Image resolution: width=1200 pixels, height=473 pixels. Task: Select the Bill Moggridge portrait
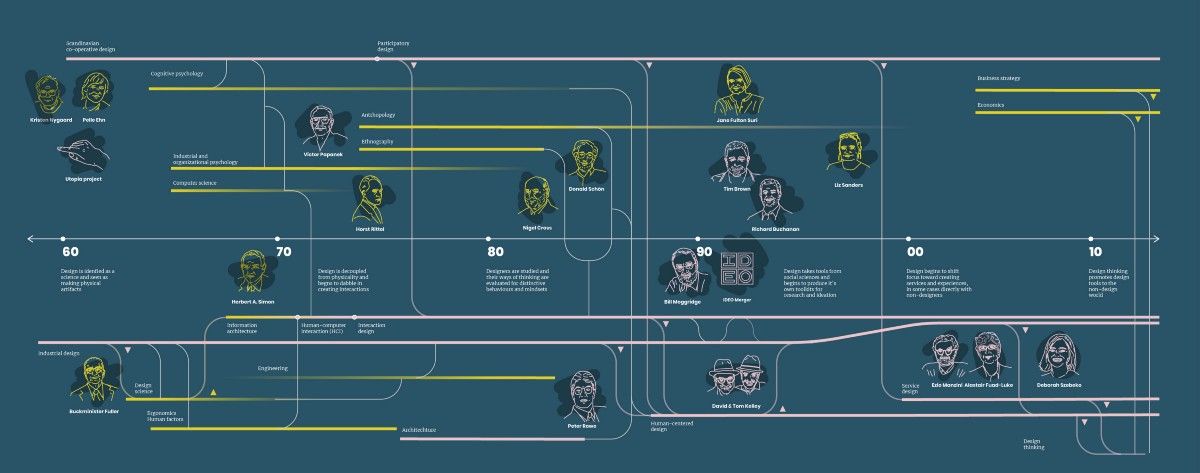[x=685, y=272]
